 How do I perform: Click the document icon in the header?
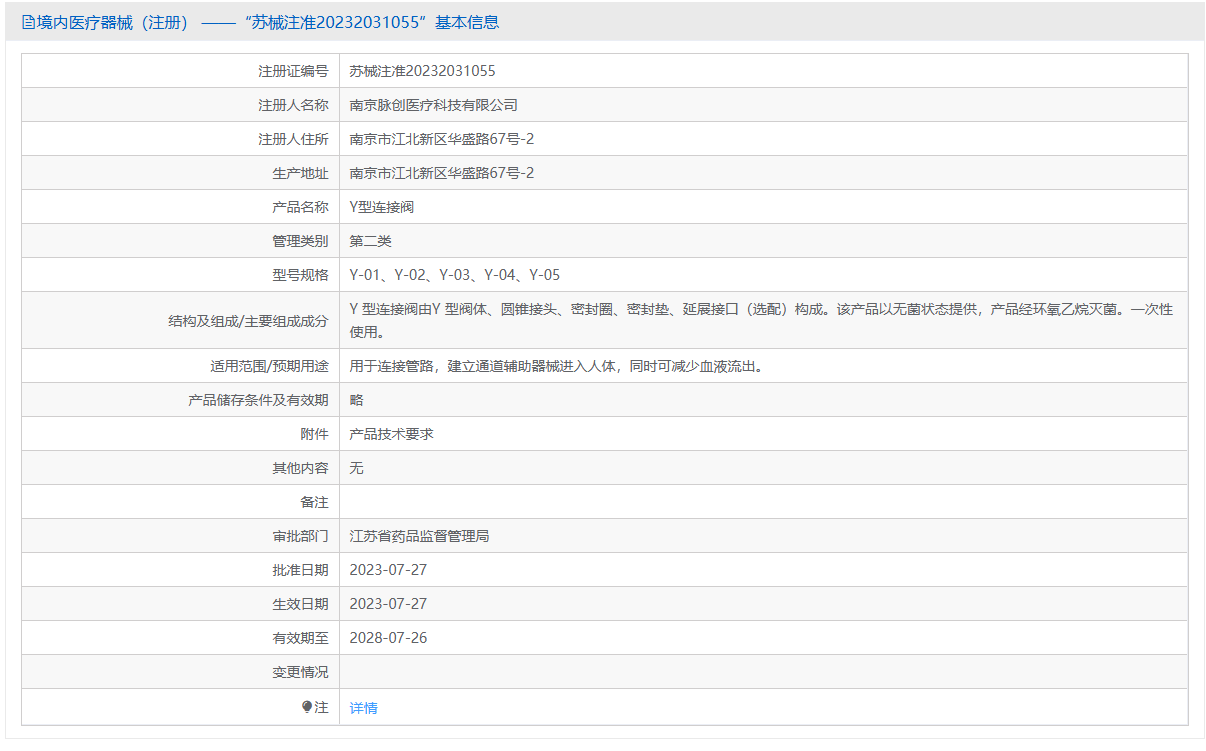click(x=29, y=22)
